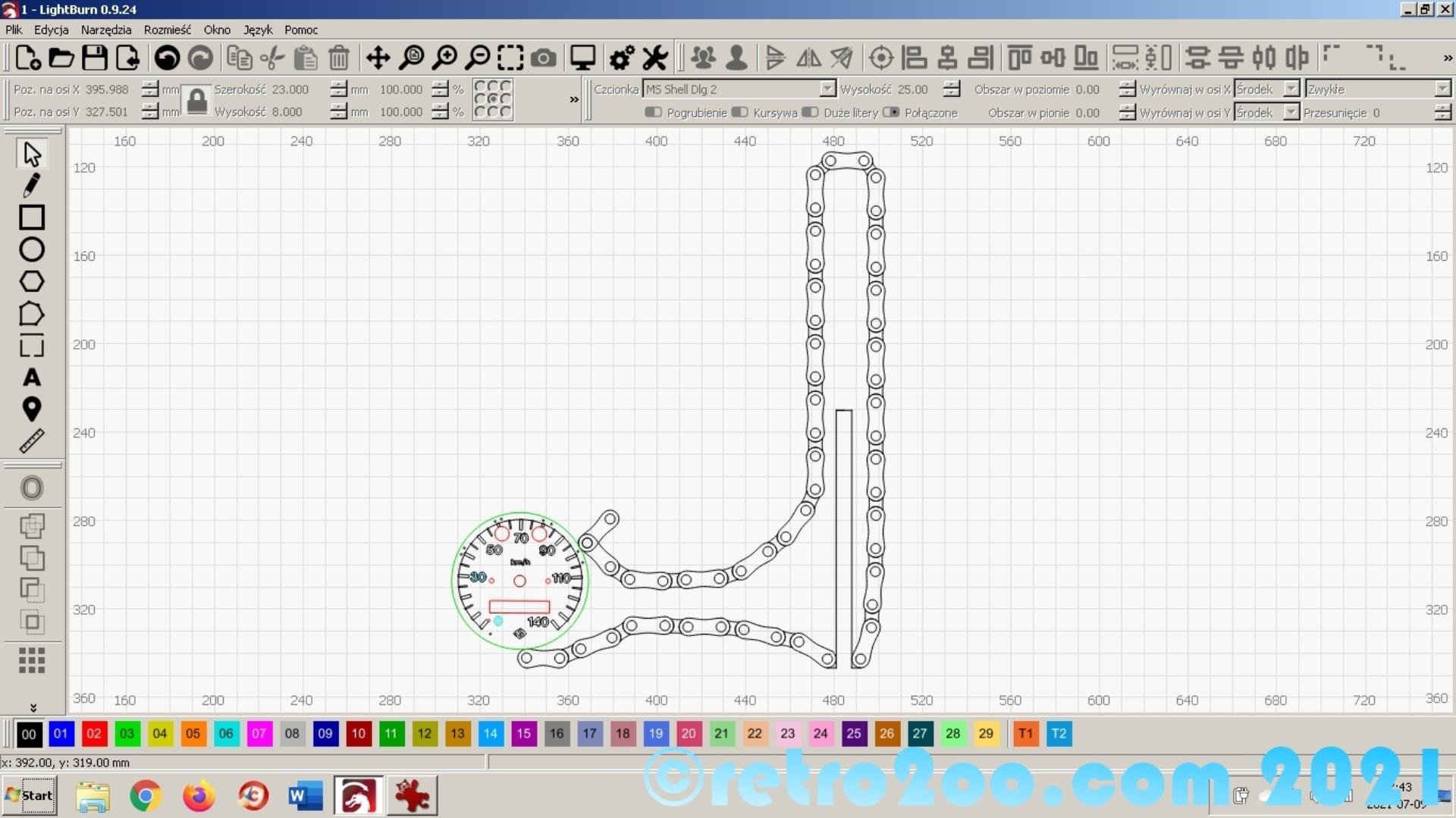Viewport: 1456px width, 818px height.
Task: Click the Save file floppy icon
Action: tap(94, 58)
